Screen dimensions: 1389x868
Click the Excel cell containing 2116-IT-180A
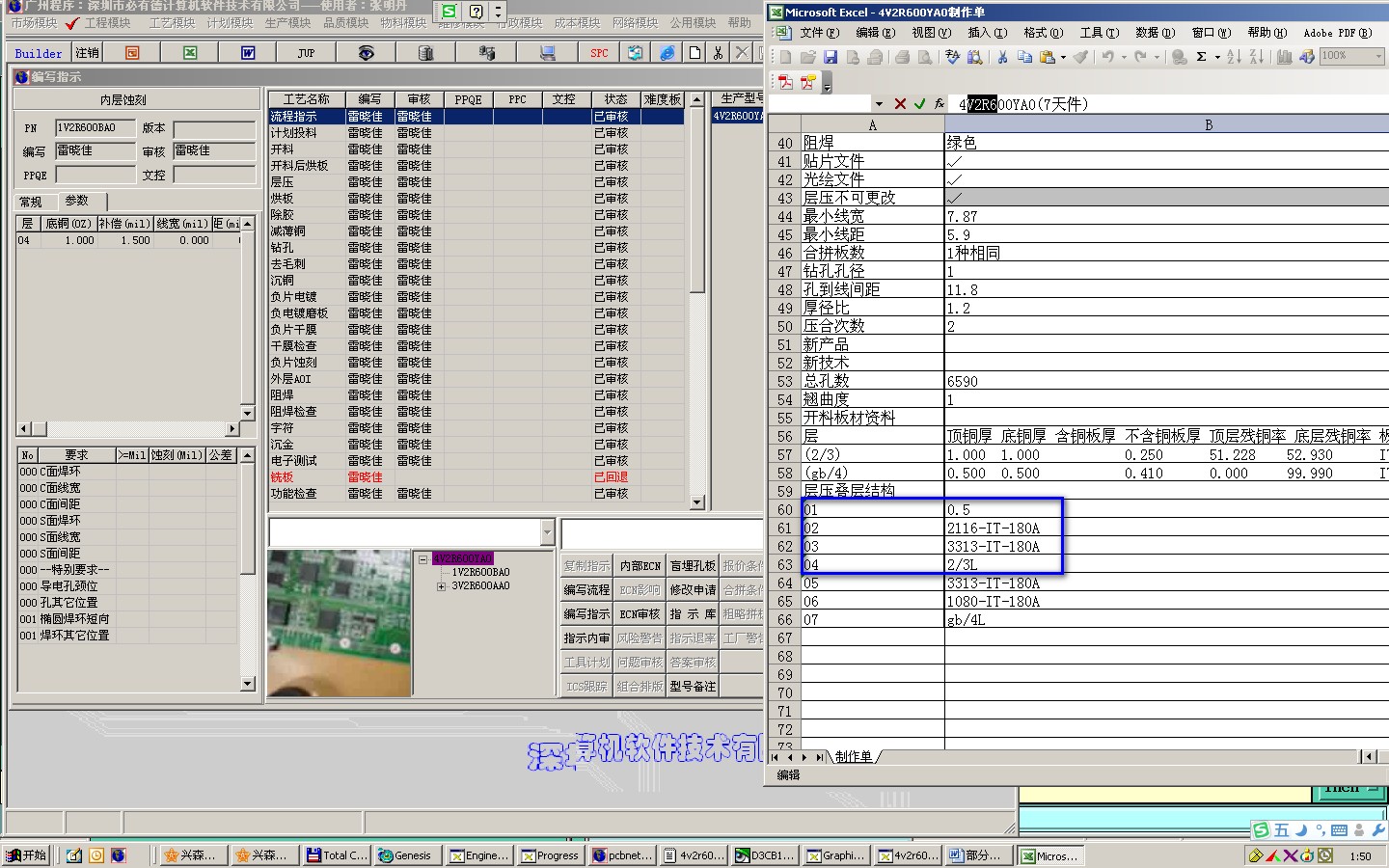(x=1166, y=529)
